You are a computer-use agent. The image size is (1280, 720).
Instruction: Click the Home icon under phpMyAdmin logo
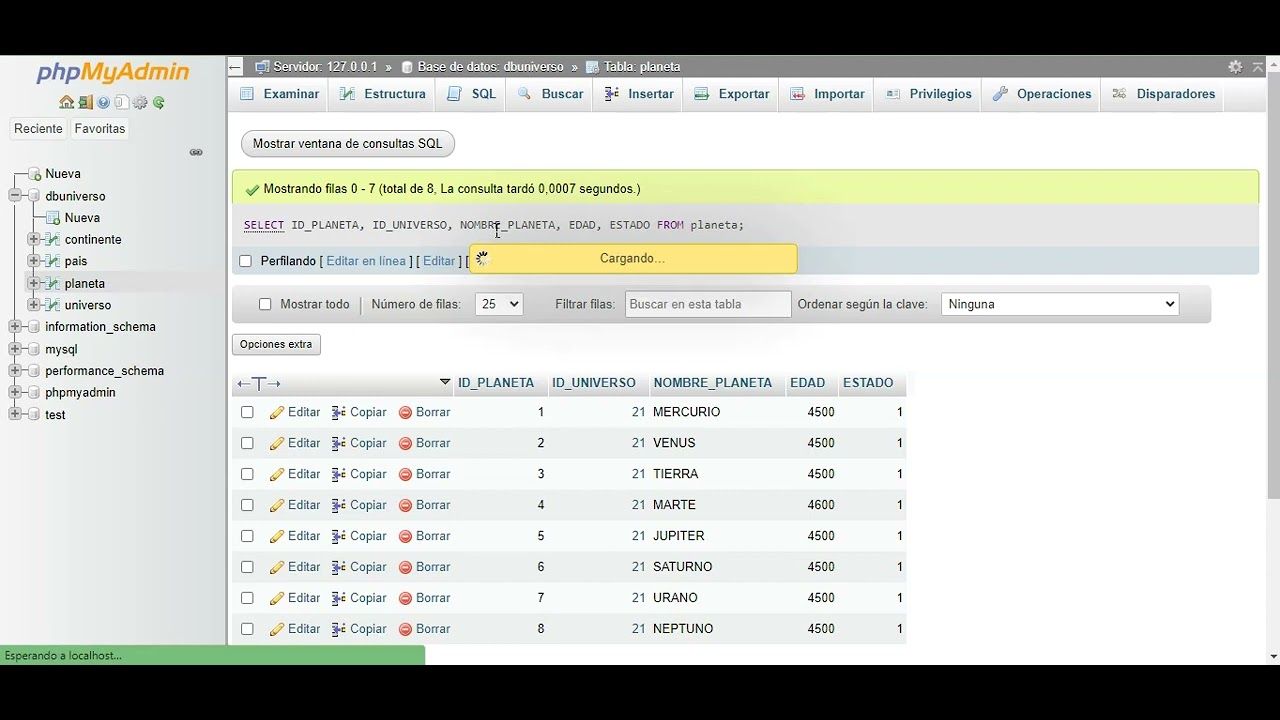click(x=66, y=102)
